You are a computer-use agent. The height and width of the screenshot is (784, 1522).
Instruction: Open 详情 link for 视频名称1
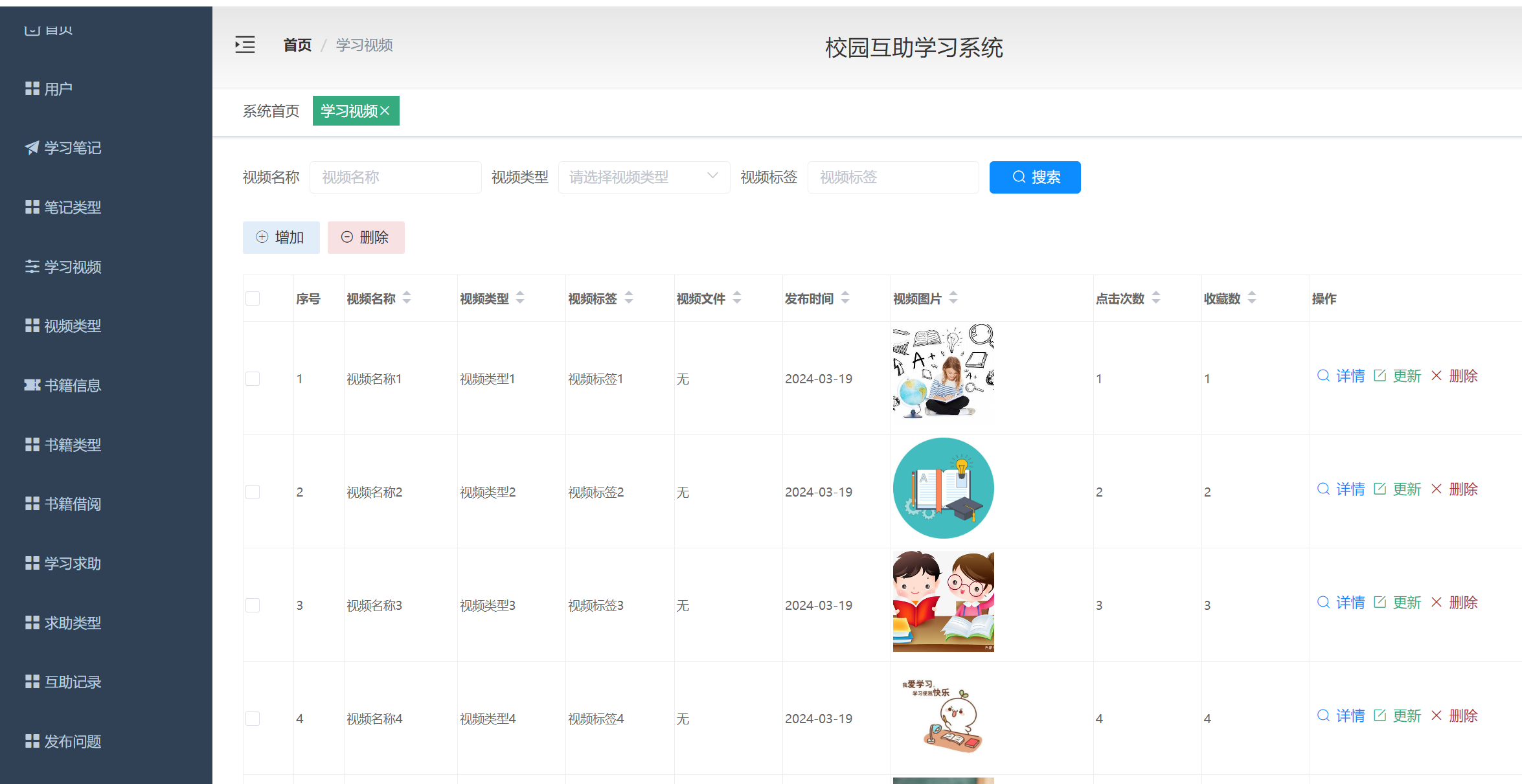(x=1350, y=375)
